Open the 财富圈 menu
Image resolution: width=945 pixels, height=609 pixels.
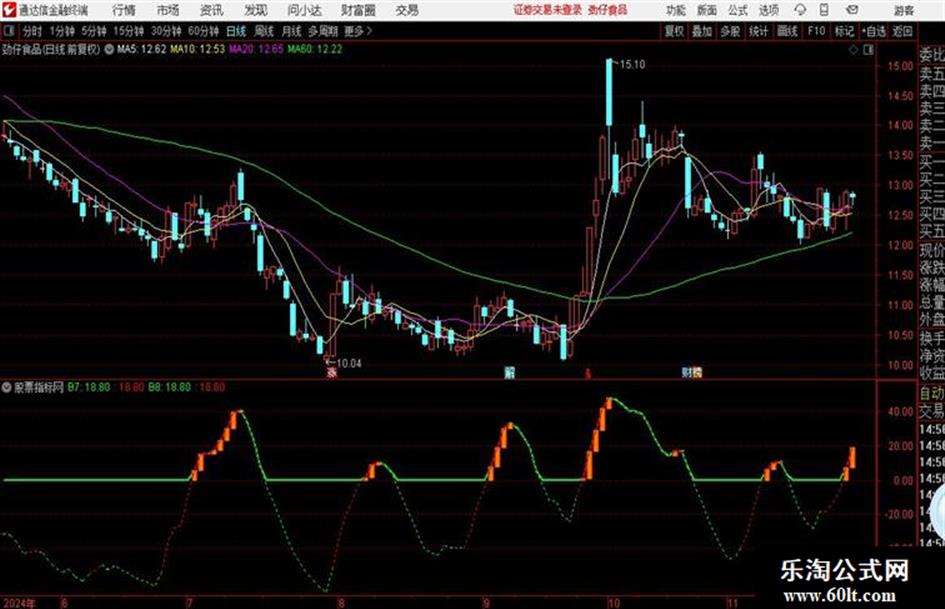(x=358, y=10)
